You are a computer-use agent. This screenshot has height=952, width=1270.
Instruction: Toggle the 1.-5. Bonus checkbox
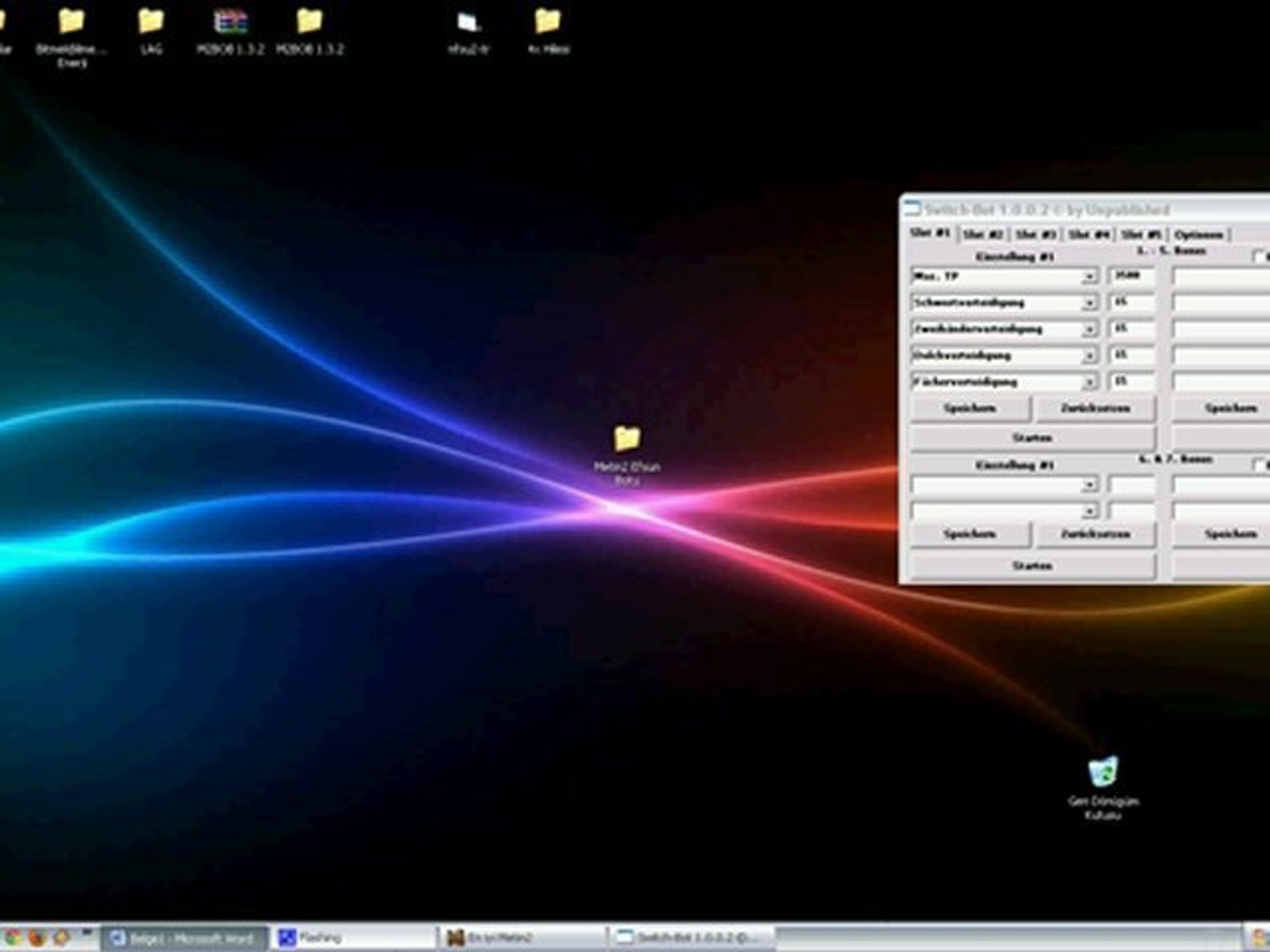point(1260,257)
